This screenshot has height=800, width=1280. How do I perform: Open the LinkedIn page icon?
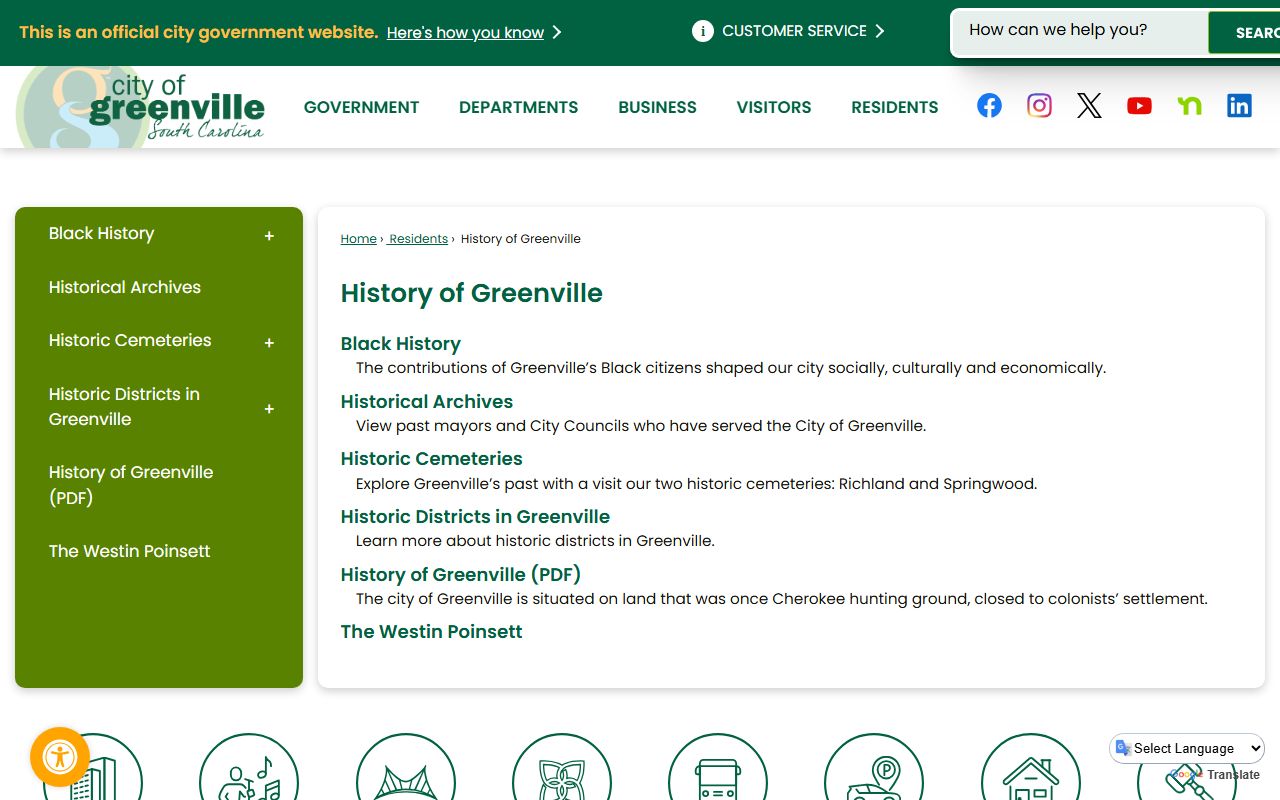1239,106
